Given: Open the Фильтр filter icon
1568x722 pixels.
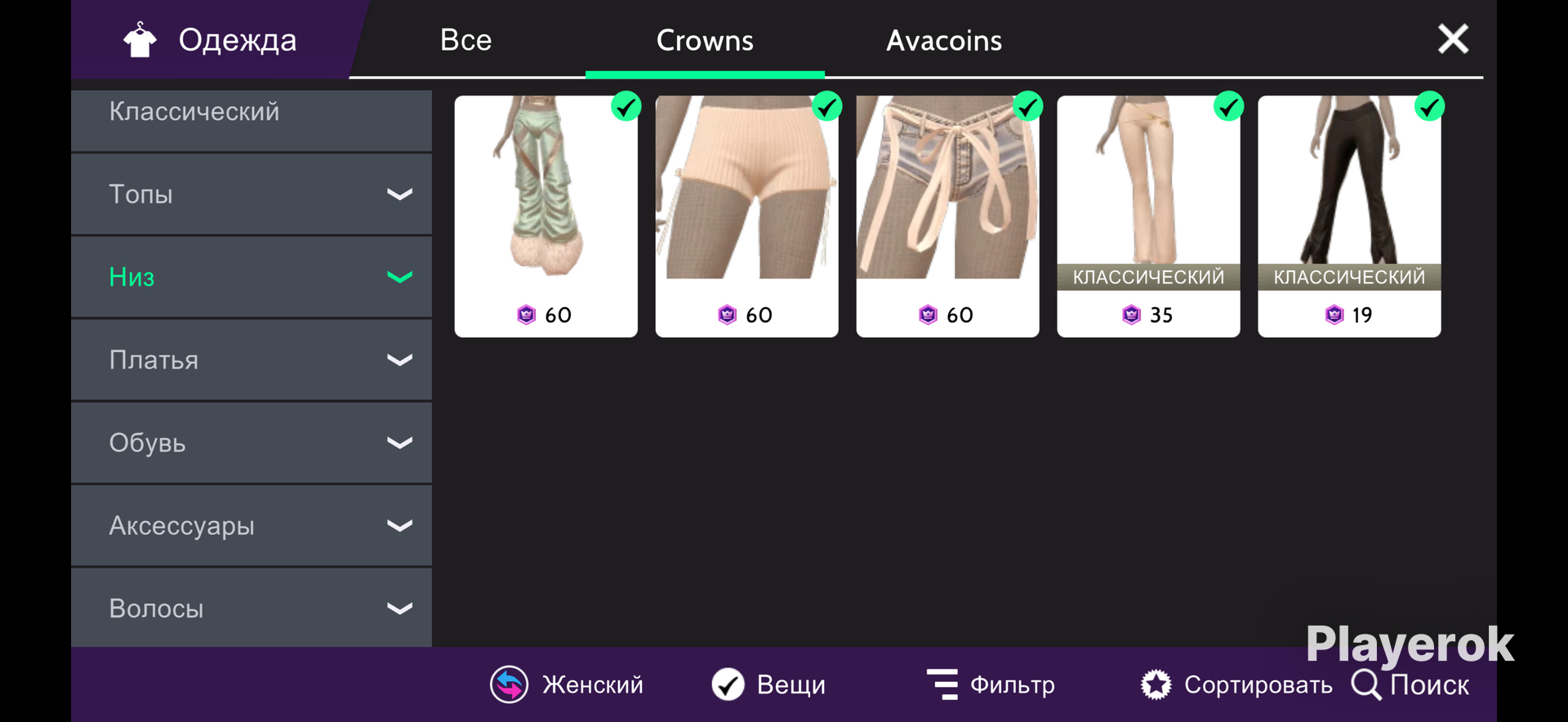Looking at the screenshot, I should [x=942, y=684].
